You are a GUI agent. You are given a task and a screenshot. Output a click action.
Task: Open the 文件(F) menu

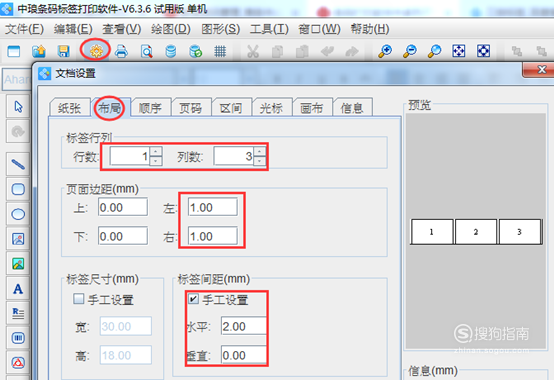coord(24,29)
